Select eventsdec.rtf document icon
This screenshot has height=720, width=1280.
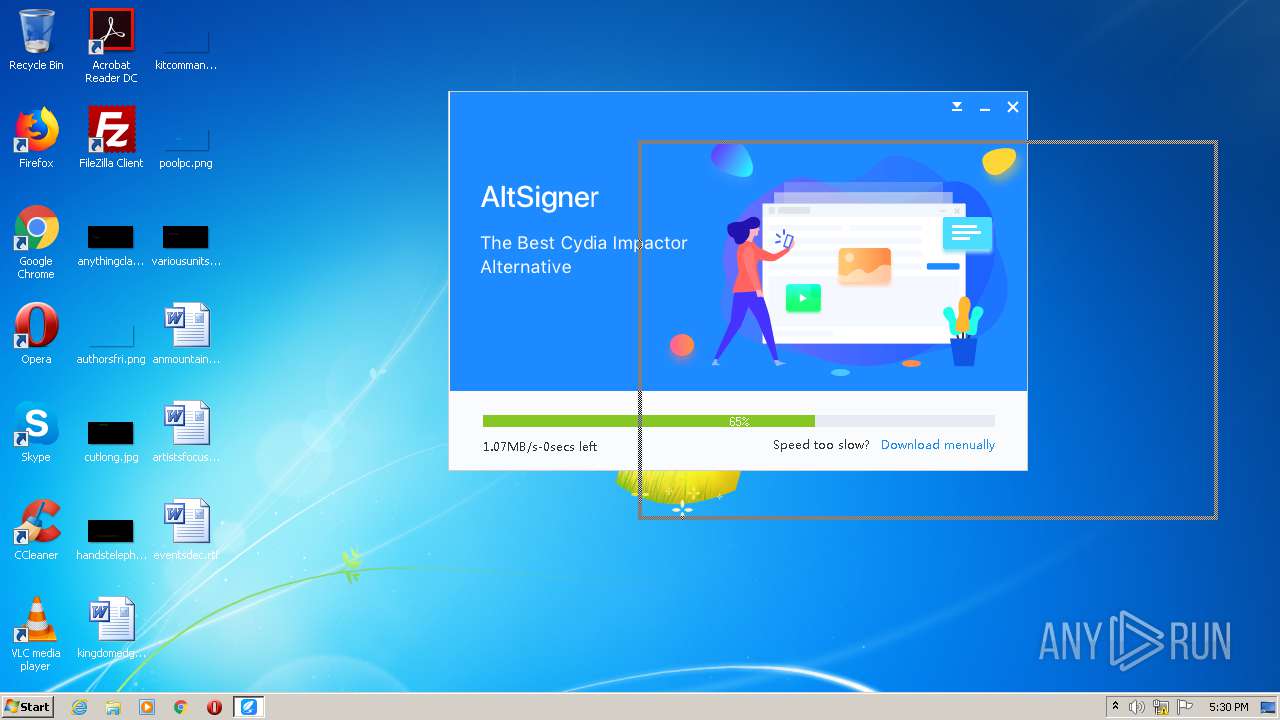[186, 530]
